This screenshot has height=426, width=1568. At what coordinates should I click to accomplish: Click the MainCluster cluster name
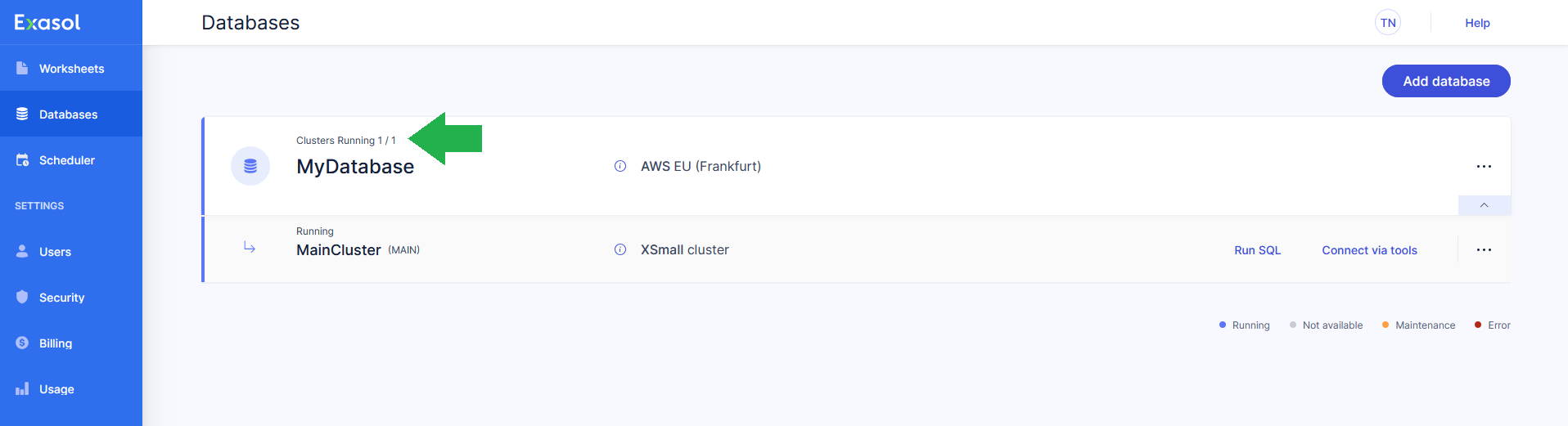[x=338, y=250]
